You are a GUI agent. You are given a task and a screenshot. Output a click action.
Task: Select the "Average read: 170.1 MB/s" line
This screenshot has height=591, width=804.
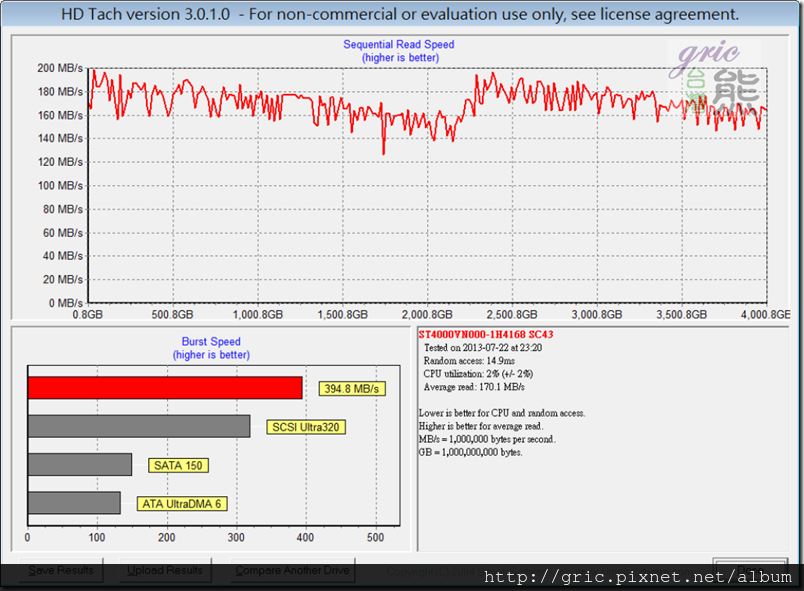tap(474, 387)
